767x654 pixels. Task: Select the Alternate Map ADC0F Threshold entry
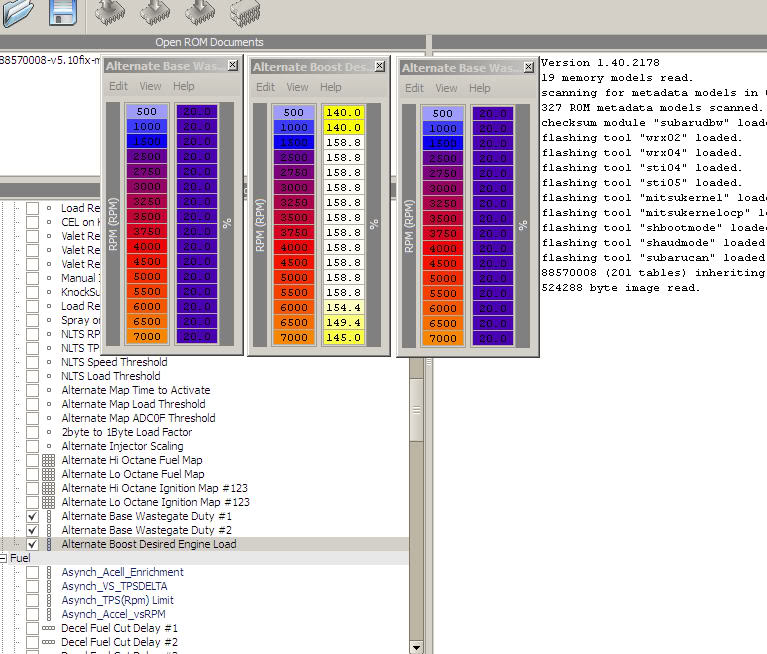(138, 418)
